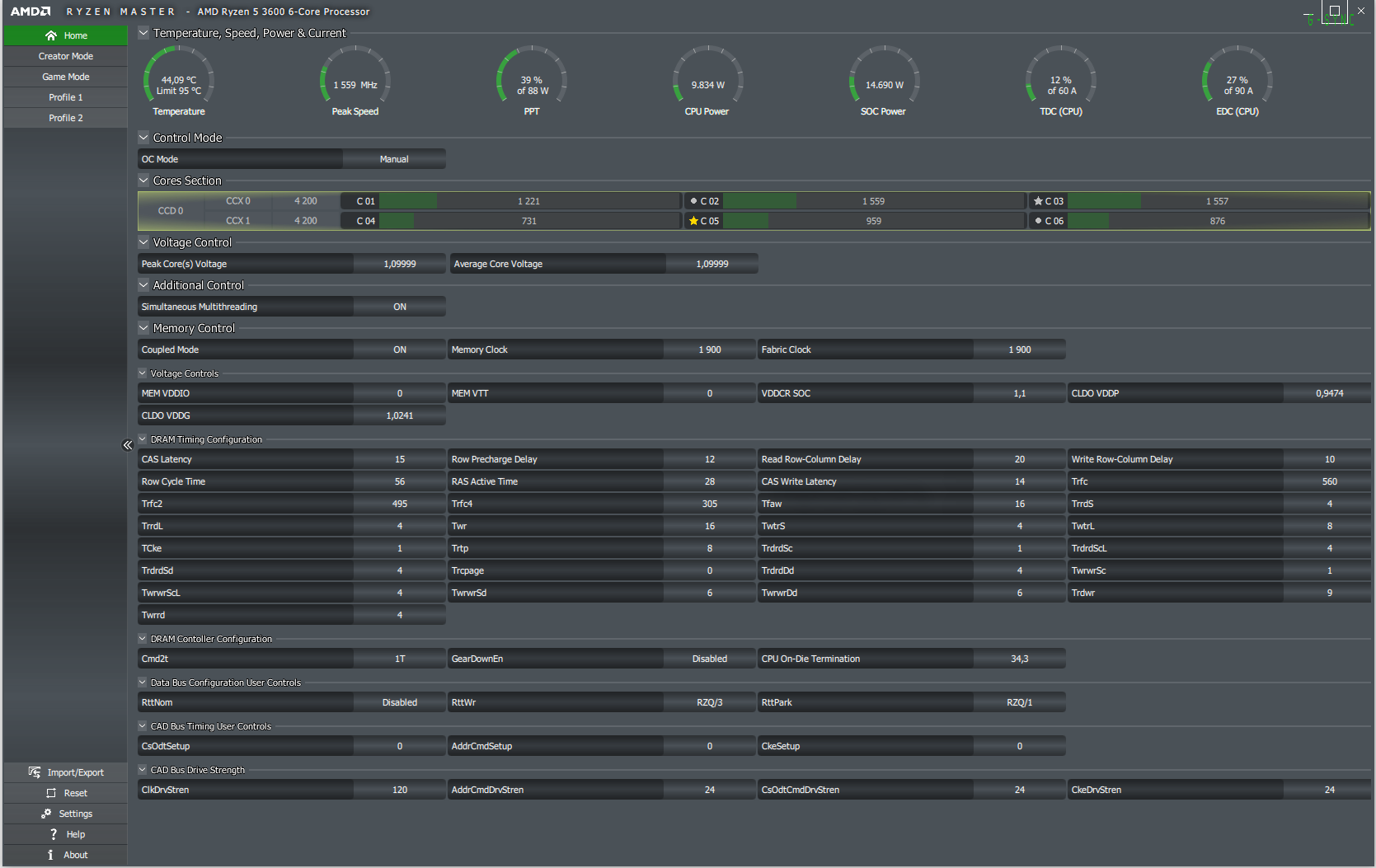The height and width of the screenshot is (868, 1376).
Task: Collapse Data Bus Configuration User Controls
Action: pos(143,683)
